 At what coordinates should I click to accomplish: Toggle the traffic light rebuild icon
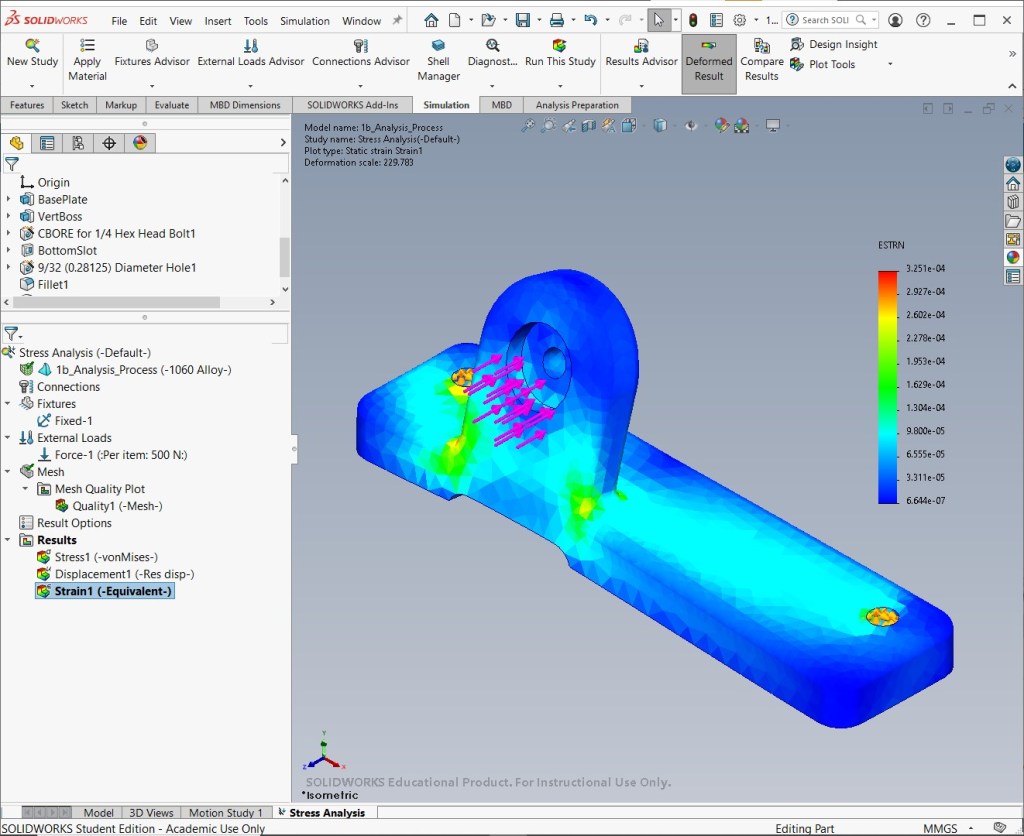(693, 20)
